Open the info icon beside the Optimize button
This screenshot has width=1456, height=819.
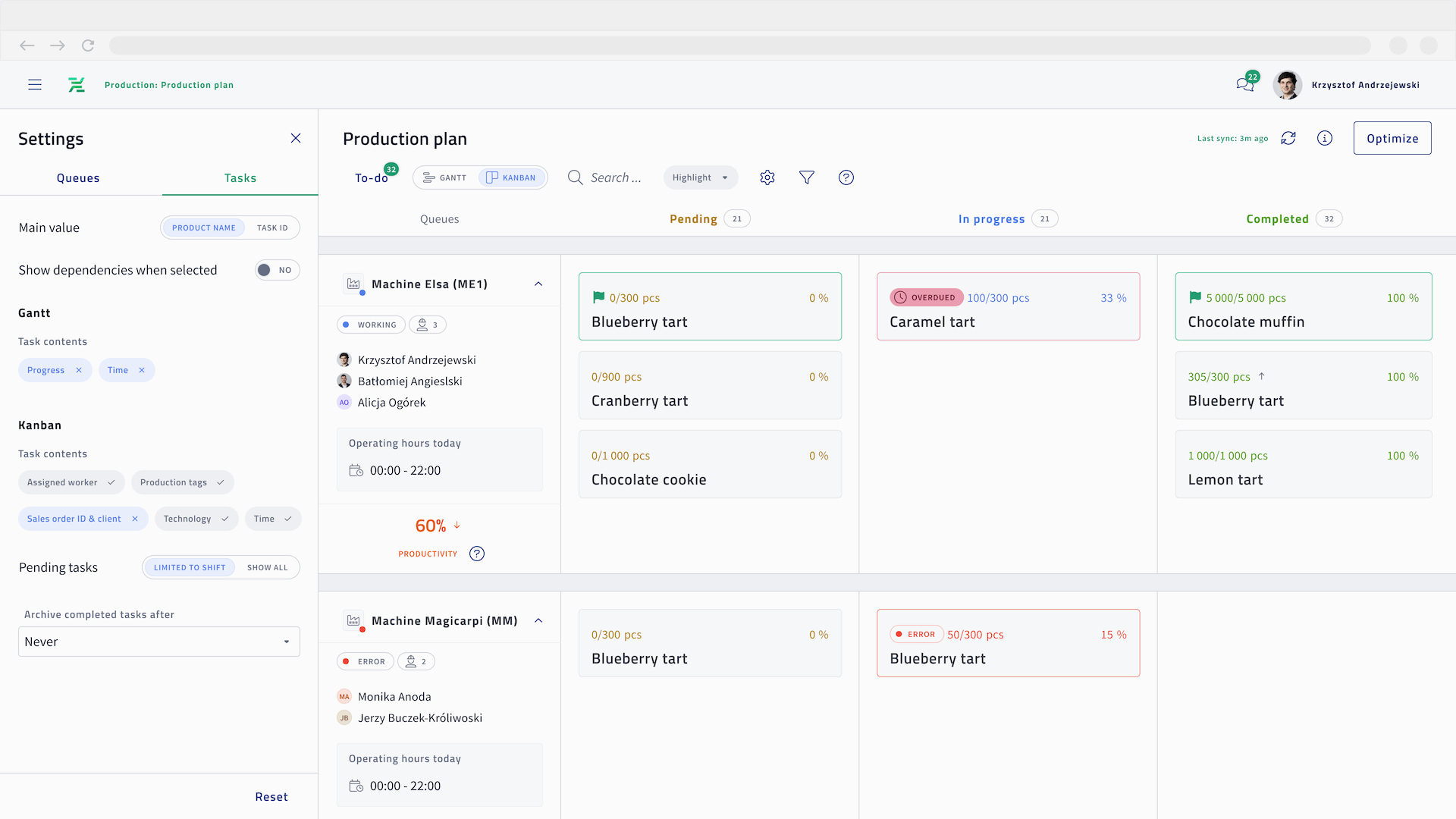(1325, 138)
